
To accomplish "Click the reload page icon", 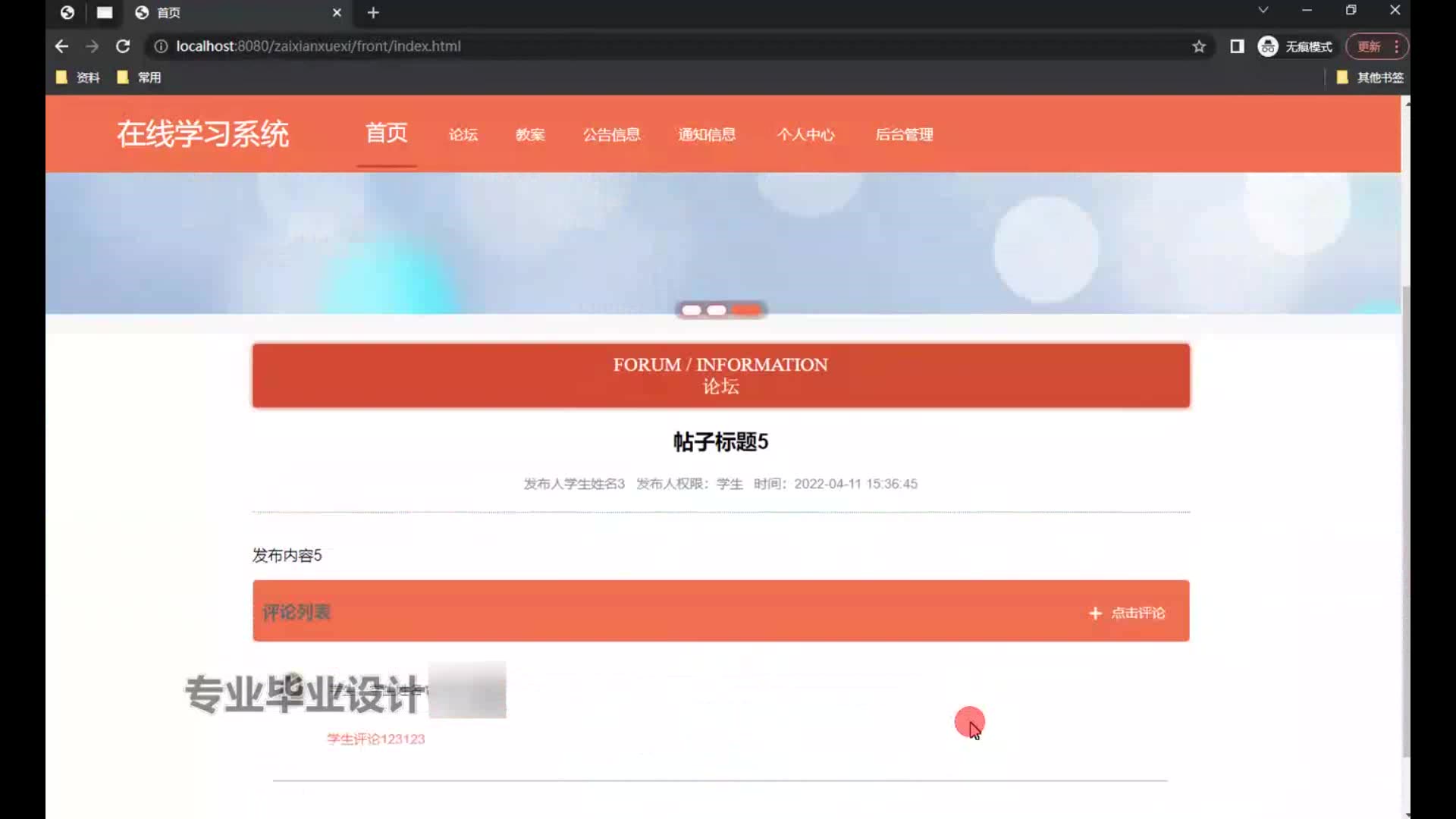I will 123,46.
